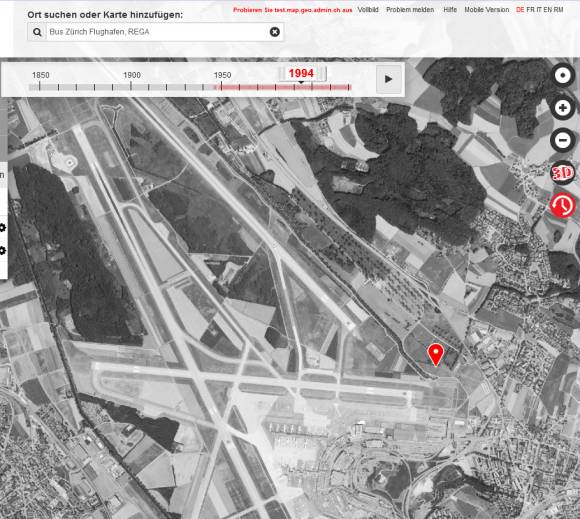Viewport: 580px width, 519px height.
Task: Select IT language
Action: [539, 10]
